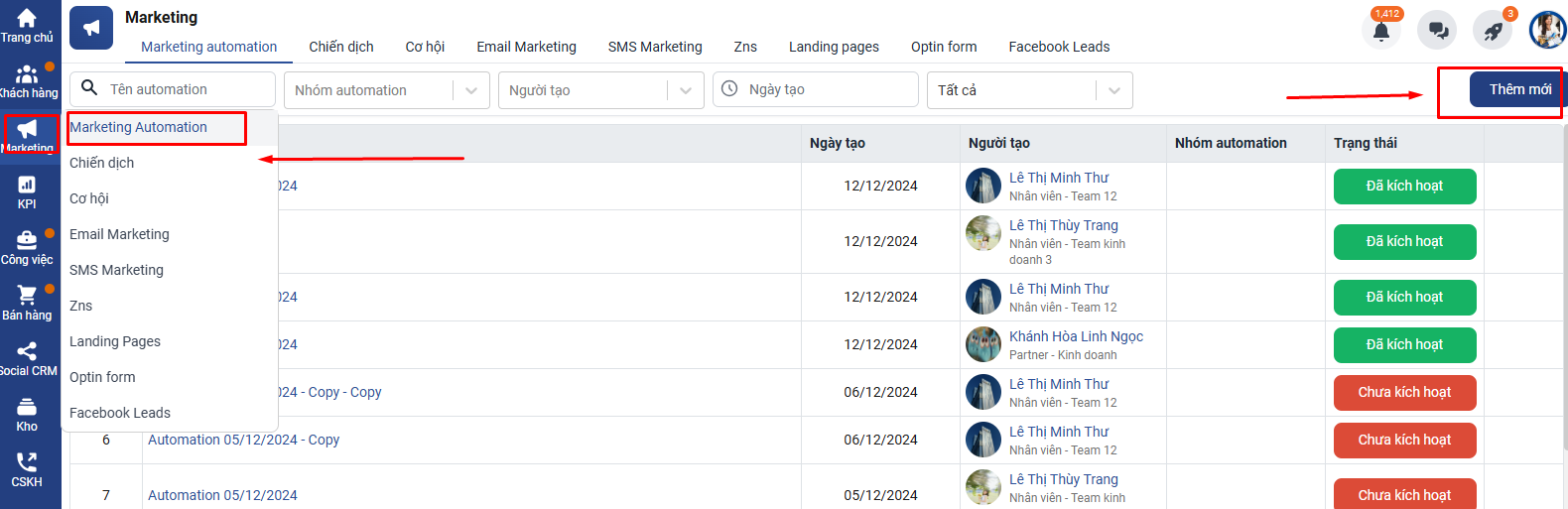Image resolution: width=1568 pixels, height=509 pixels.
Task: Open KPI chart icon in sidebar
Action: (27, 186)
